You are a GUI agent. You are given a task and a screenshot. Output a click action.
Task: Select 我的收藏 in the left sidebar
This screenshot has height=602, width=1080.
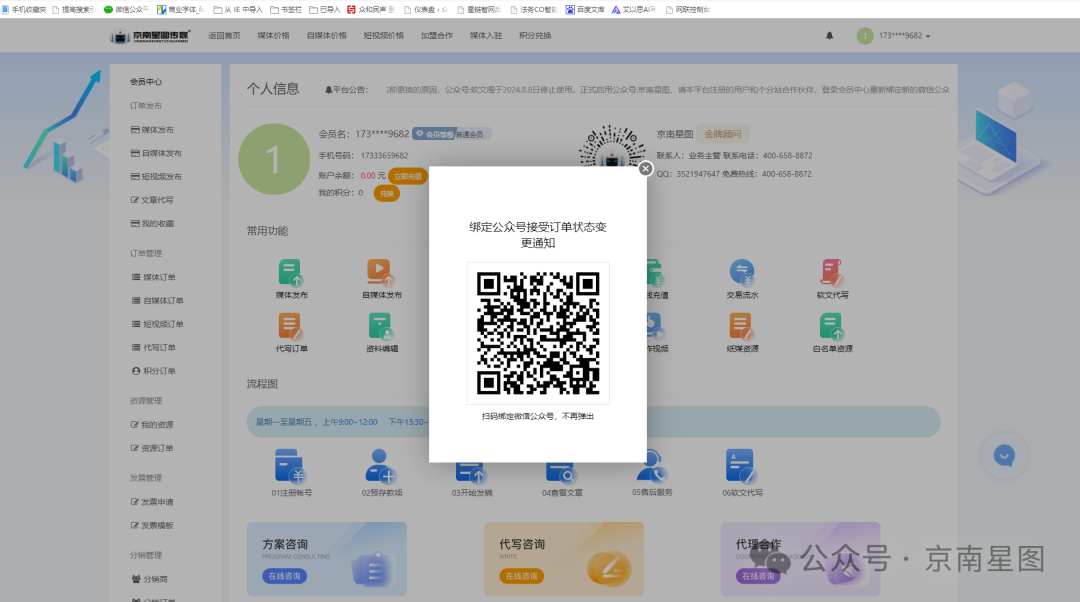(x=153, y=223)
